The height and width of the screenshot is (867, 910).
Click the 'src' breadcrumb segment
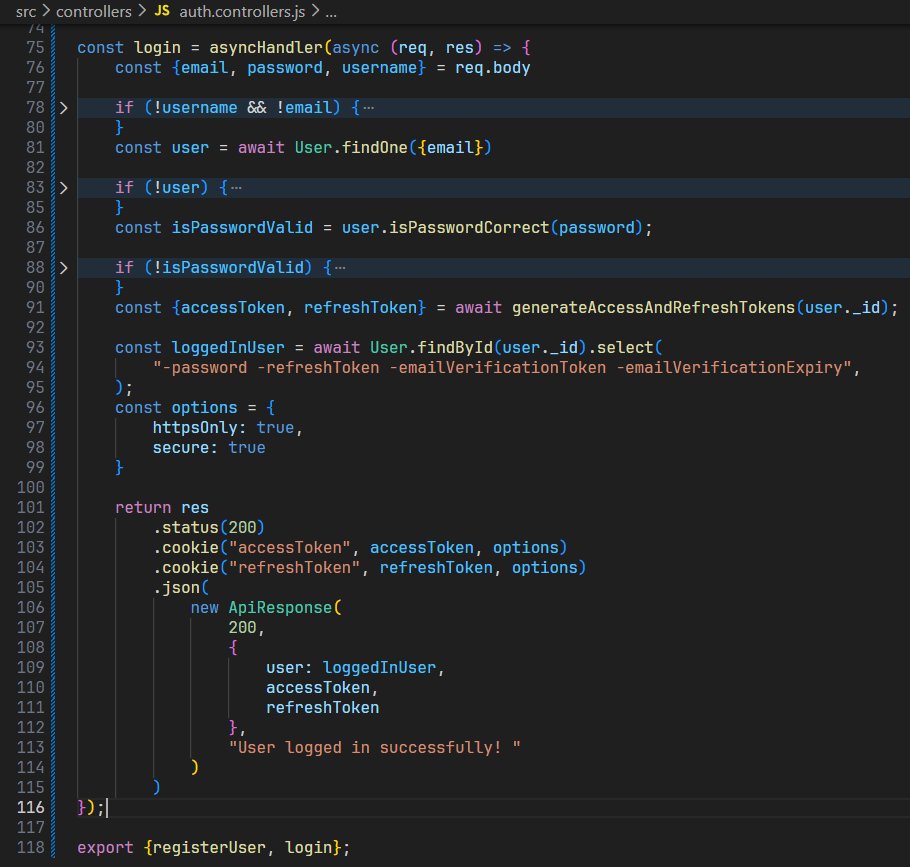[x=26, y=12]
